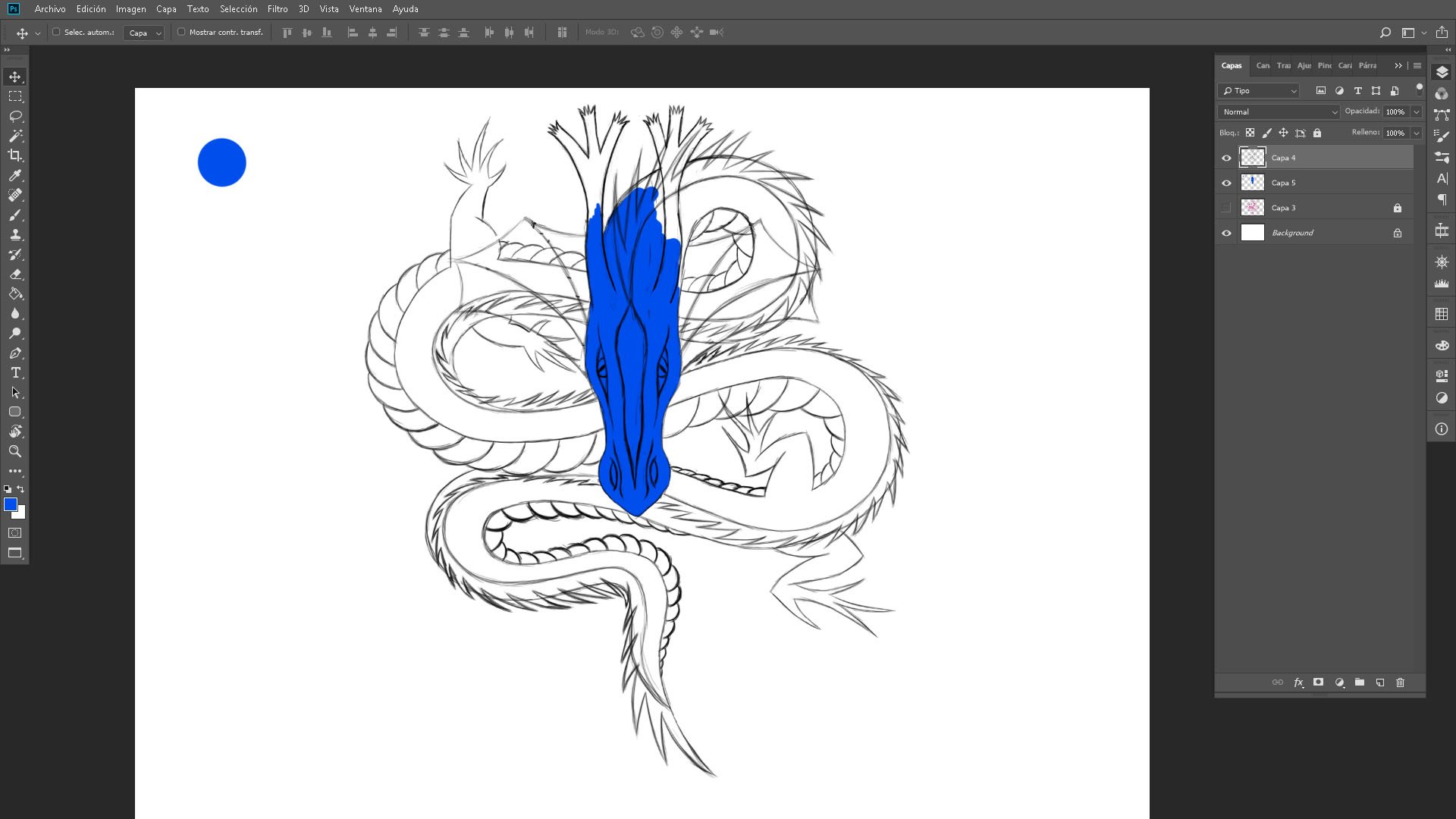Open the Tipo layer filter dropdown
Screen dimensions: 1456x819
pyautogui.click(x=1259, y=90)
